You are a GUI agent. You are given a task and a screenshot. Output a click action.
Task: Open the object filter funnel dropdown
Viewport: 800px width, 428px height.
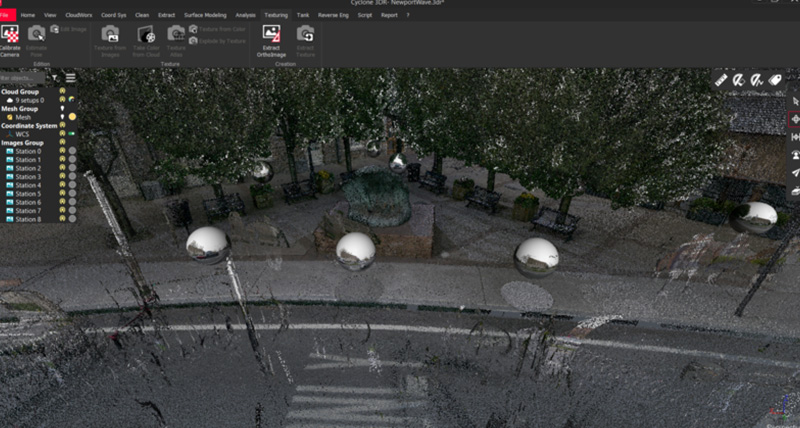pyautogui.click(x=56, y=77)
